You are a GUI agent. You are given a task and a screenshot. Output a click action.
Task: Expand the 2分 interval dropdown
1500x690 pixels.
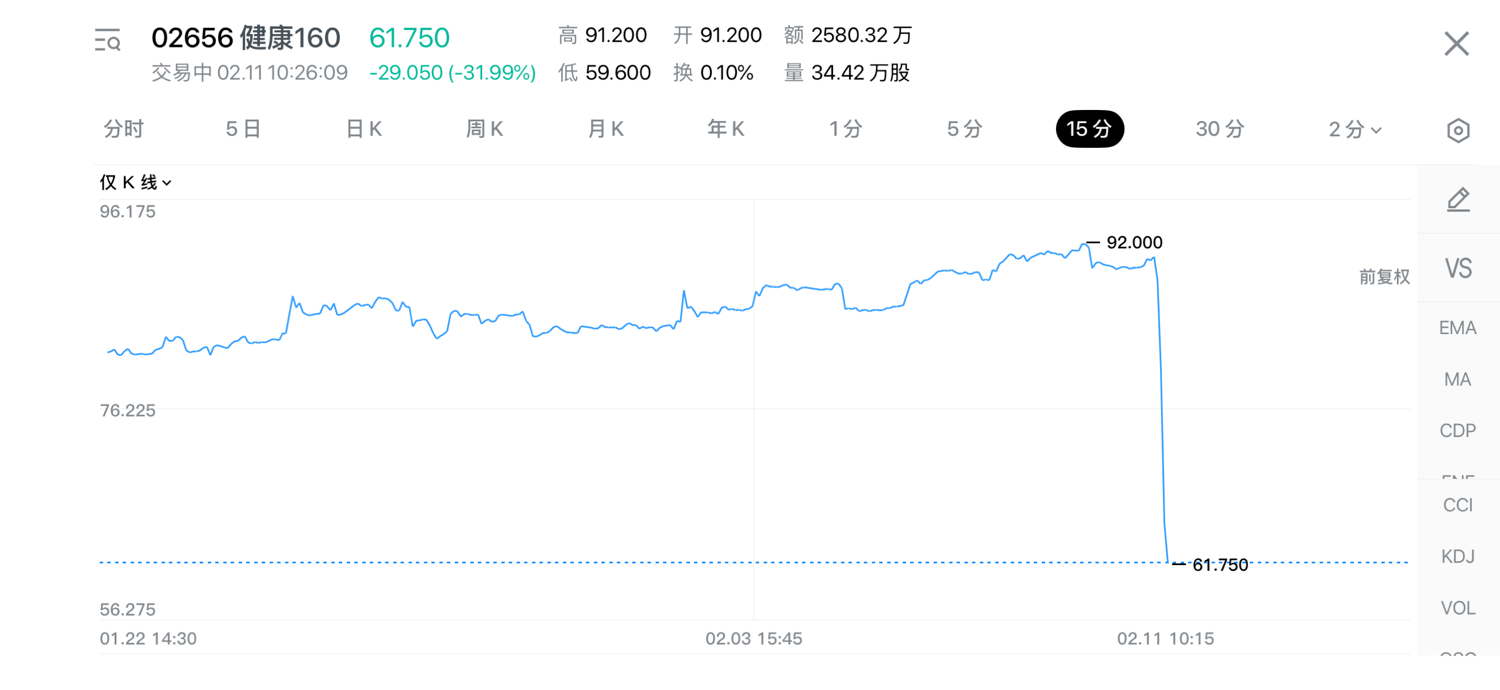(x=1355, y=130)
